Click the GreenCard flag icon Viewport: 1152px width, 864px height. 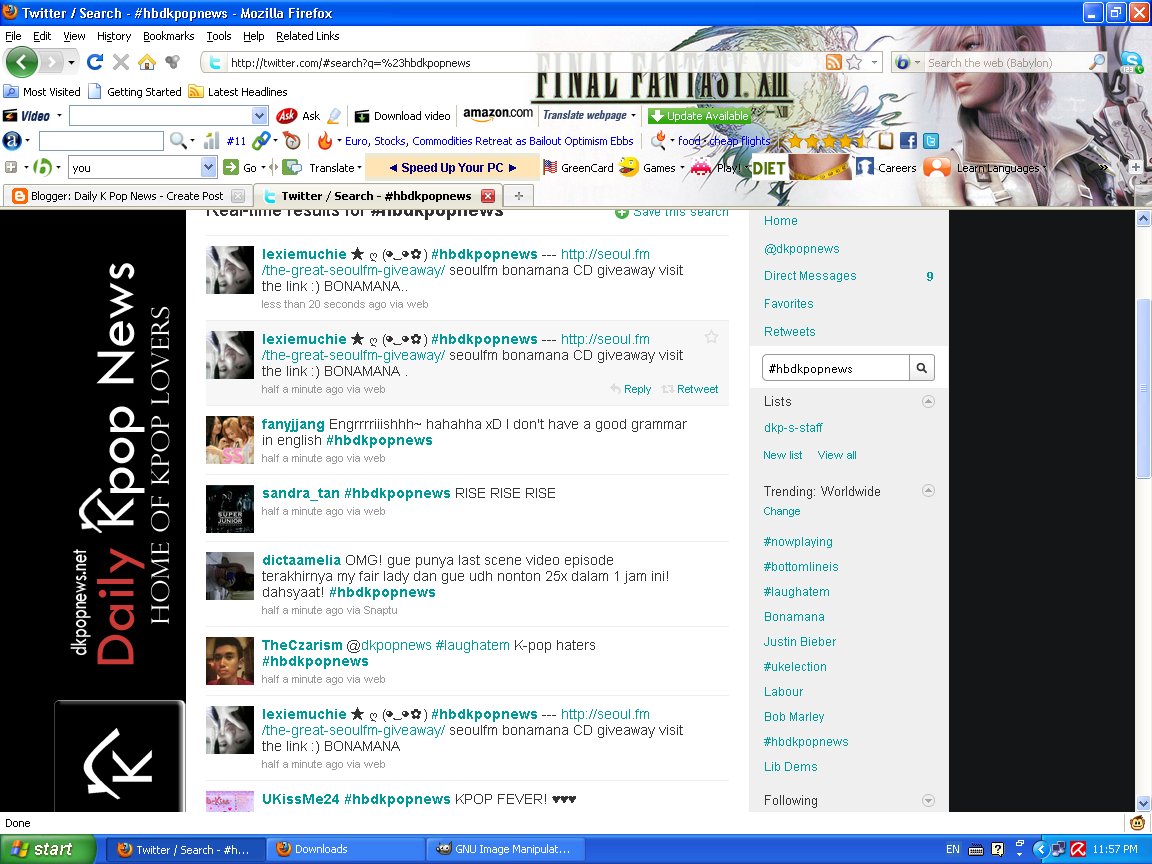tap(550, 168)
